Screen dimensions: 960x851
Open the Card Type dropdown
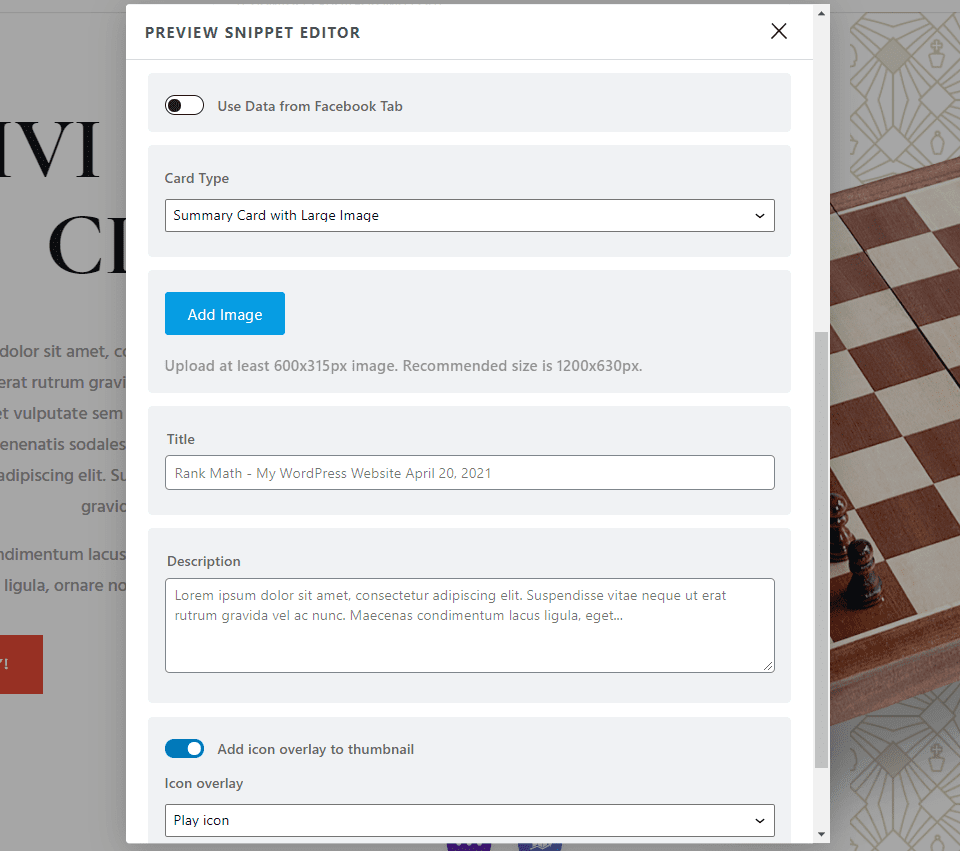(470, 215)
